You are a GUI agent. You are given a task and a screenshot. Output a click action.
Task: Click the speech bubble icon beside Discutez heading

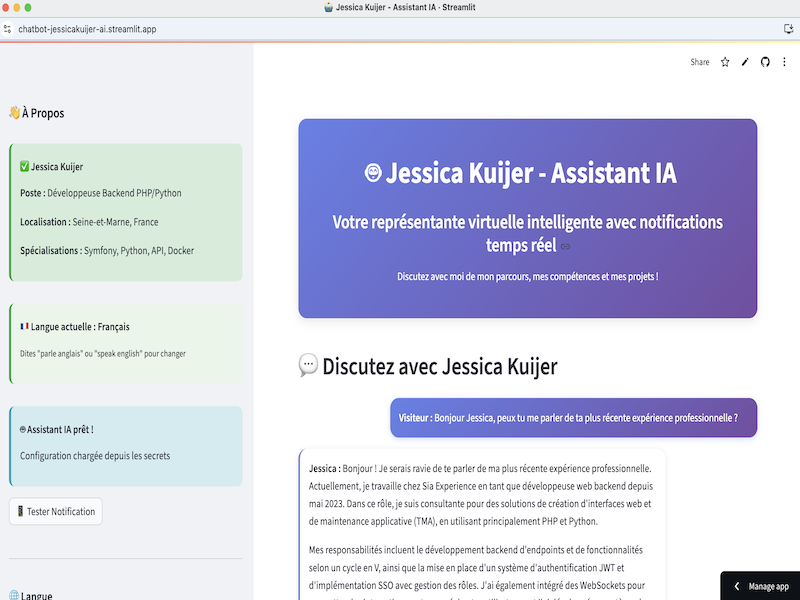click(x=308, y=366)
